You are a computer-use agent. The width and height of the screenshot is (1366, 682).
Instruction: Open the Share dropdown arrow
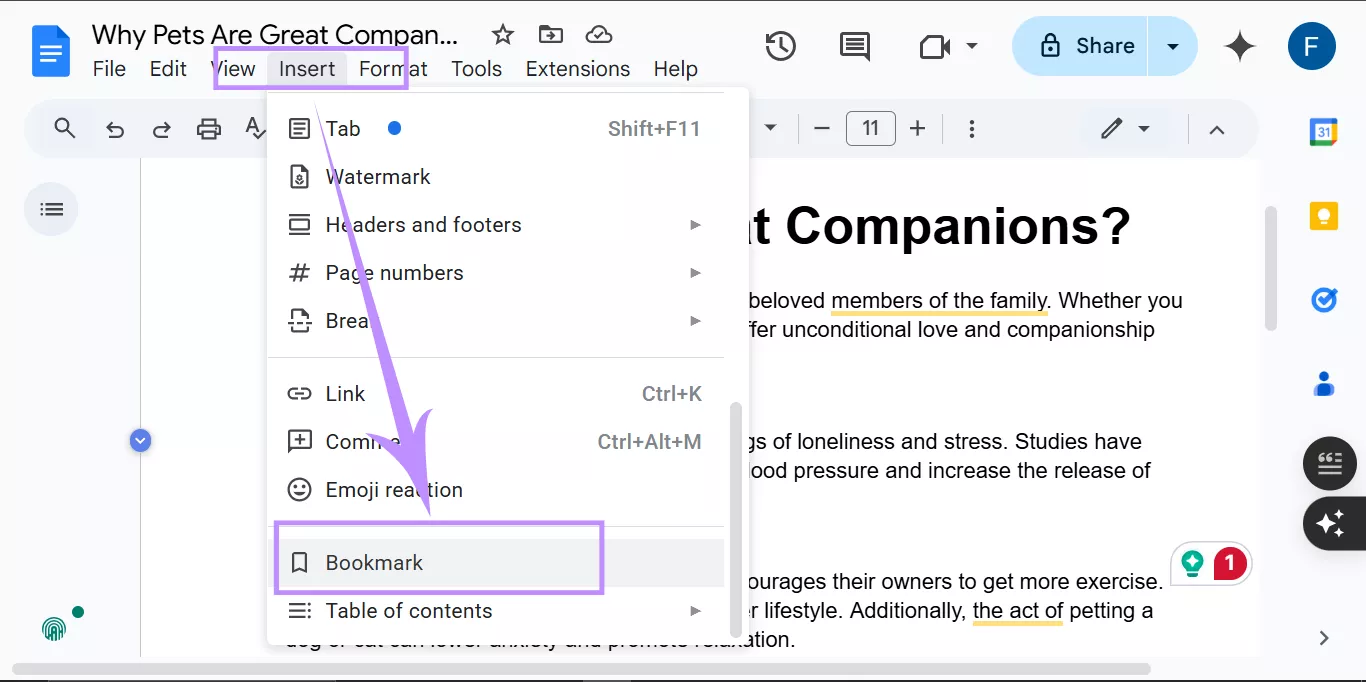pyautogui.click(x=1173, y=46)
